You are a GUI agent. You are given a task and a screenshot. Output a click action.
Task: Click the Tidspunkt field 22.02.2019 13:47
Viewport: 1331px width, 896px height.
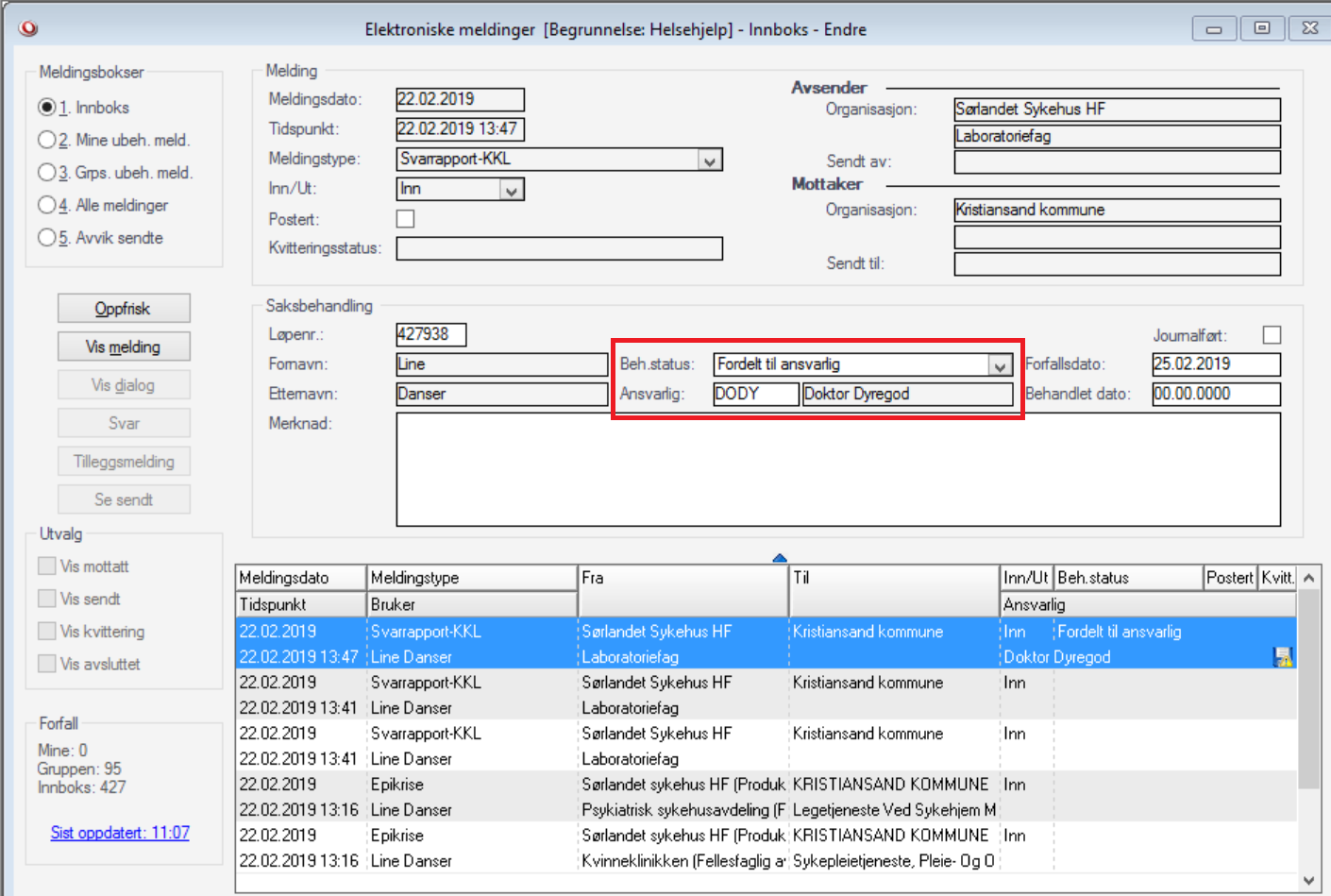click(461, 129)
